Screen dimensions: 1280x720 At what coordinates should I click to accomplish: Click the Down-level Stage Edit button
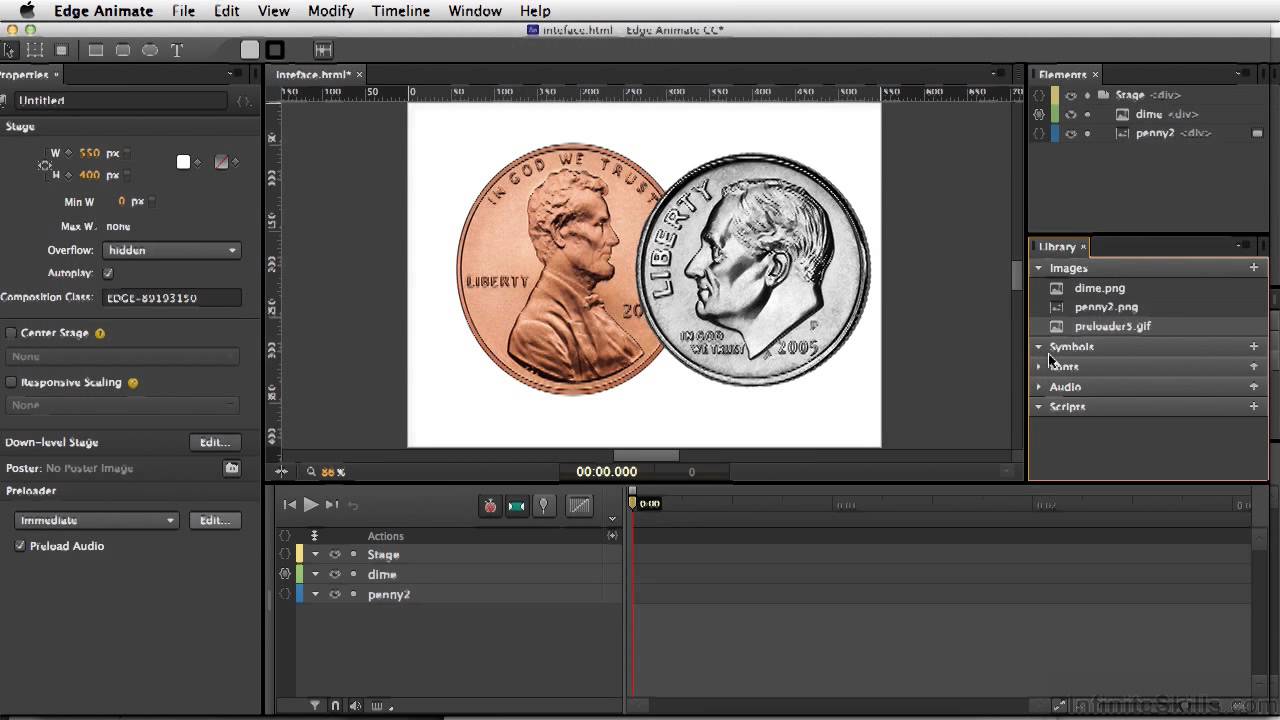pyautogui.click(x=215, y=442)
